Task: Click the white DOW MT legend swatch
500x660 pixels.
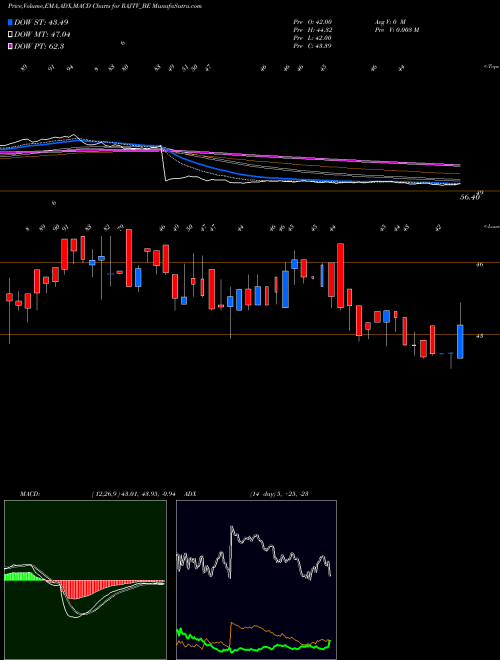Action: (x=11, y=35)
